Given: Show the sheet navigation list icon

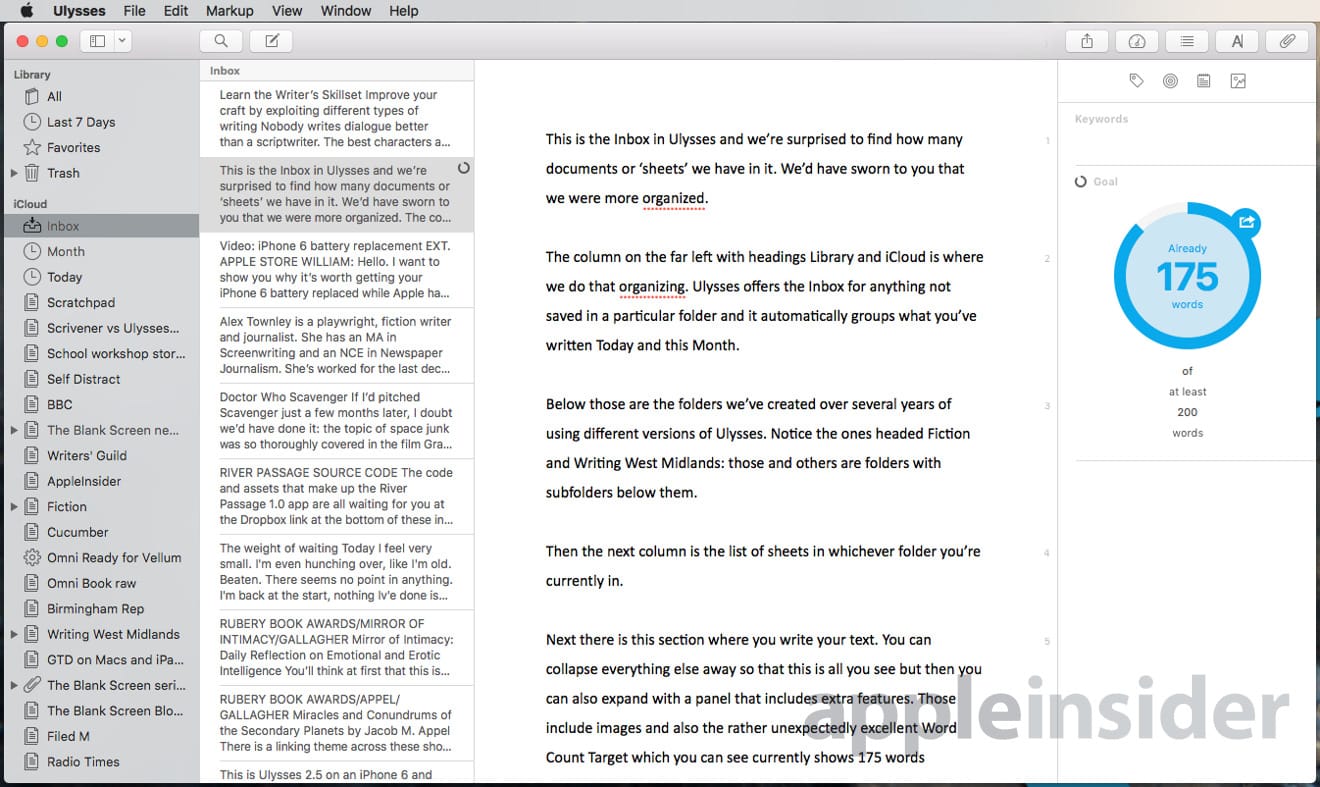Looking at the screenshot, I should pos(1187,41).
